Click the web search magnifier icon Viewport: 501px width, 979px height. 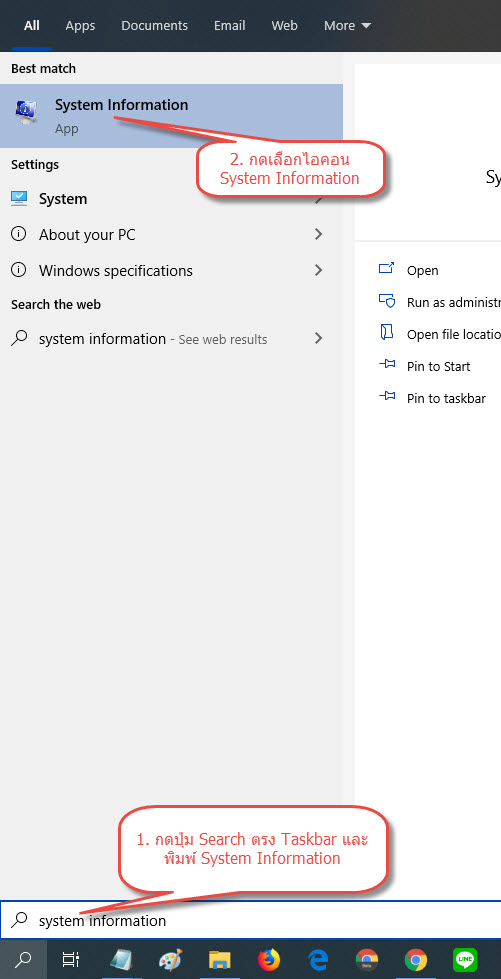click(19, 338)
